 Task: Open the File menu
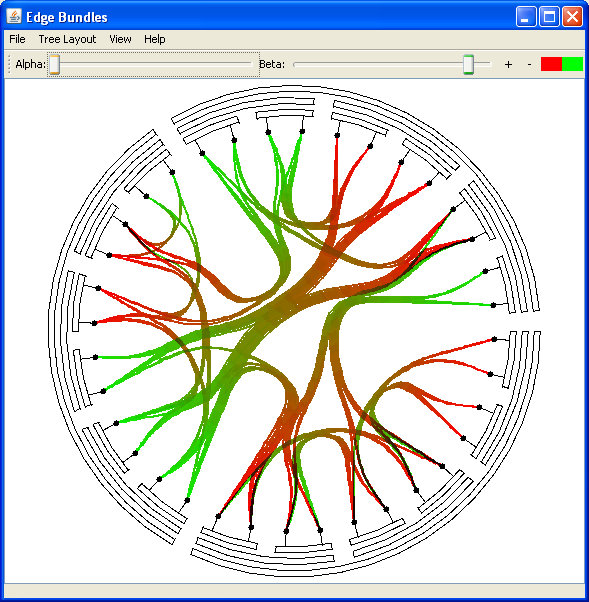point(17,39)
